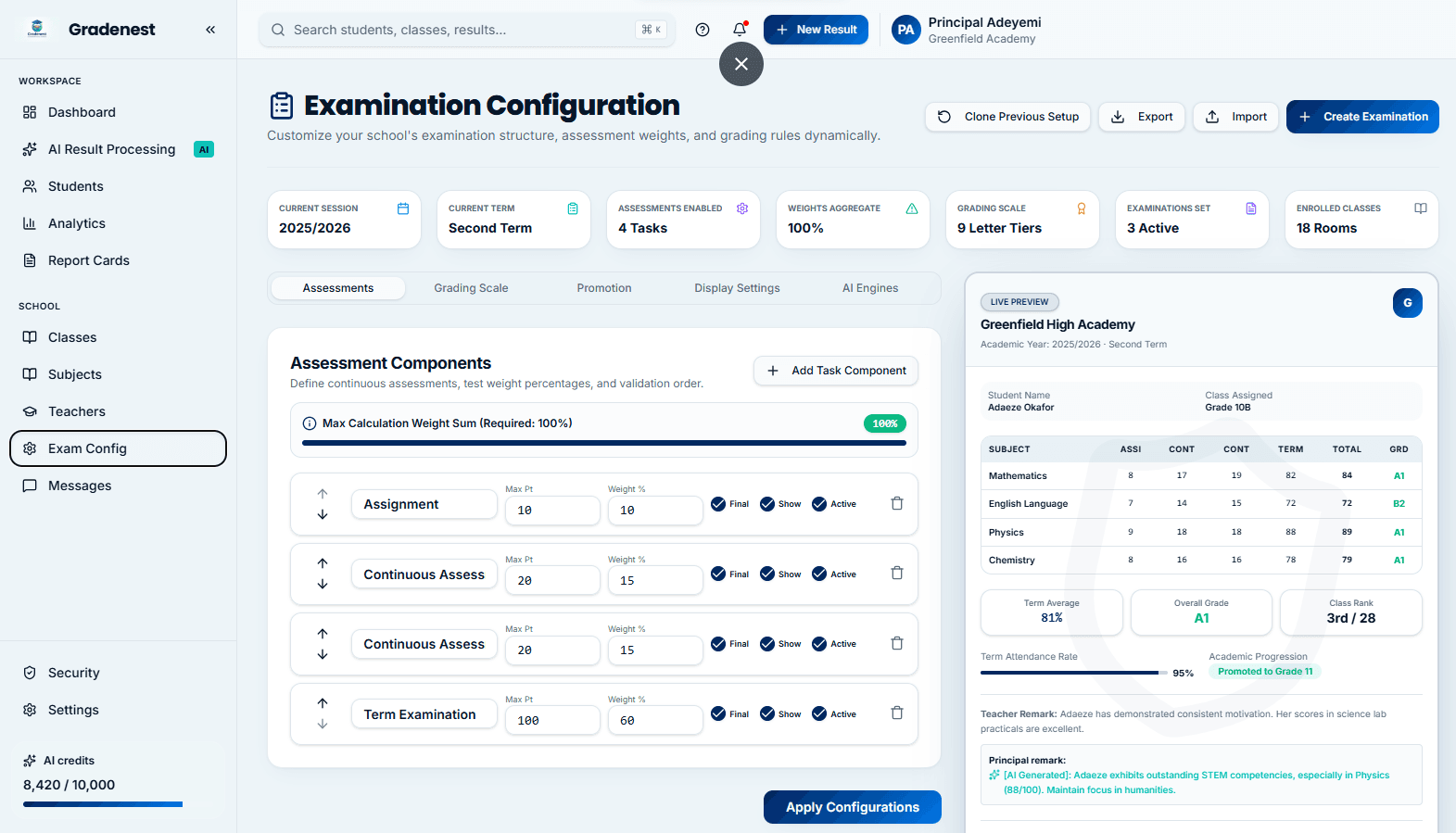Click Term Examination Weight % field

pyautogui.click(x=655, y=720)
